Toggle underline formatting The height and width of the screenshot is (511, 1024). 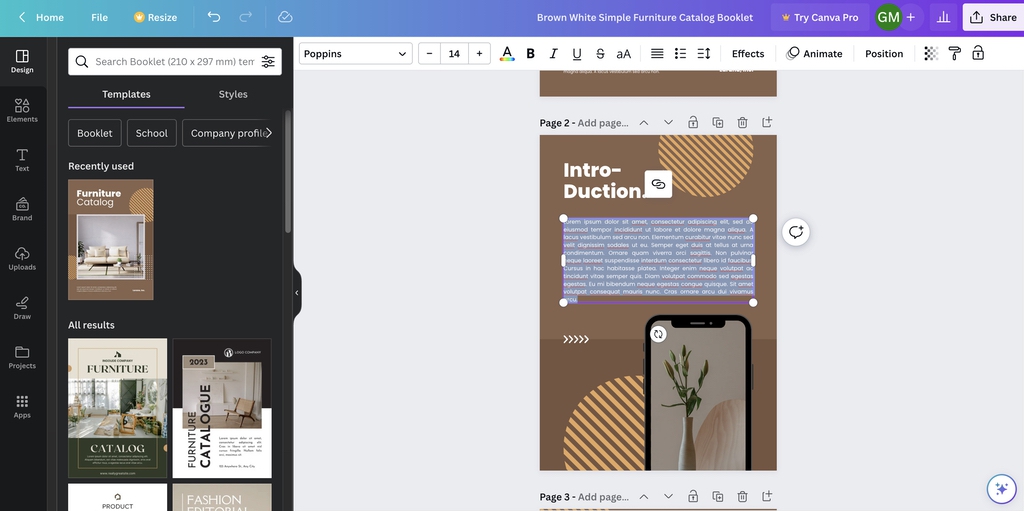coord(577,54)
